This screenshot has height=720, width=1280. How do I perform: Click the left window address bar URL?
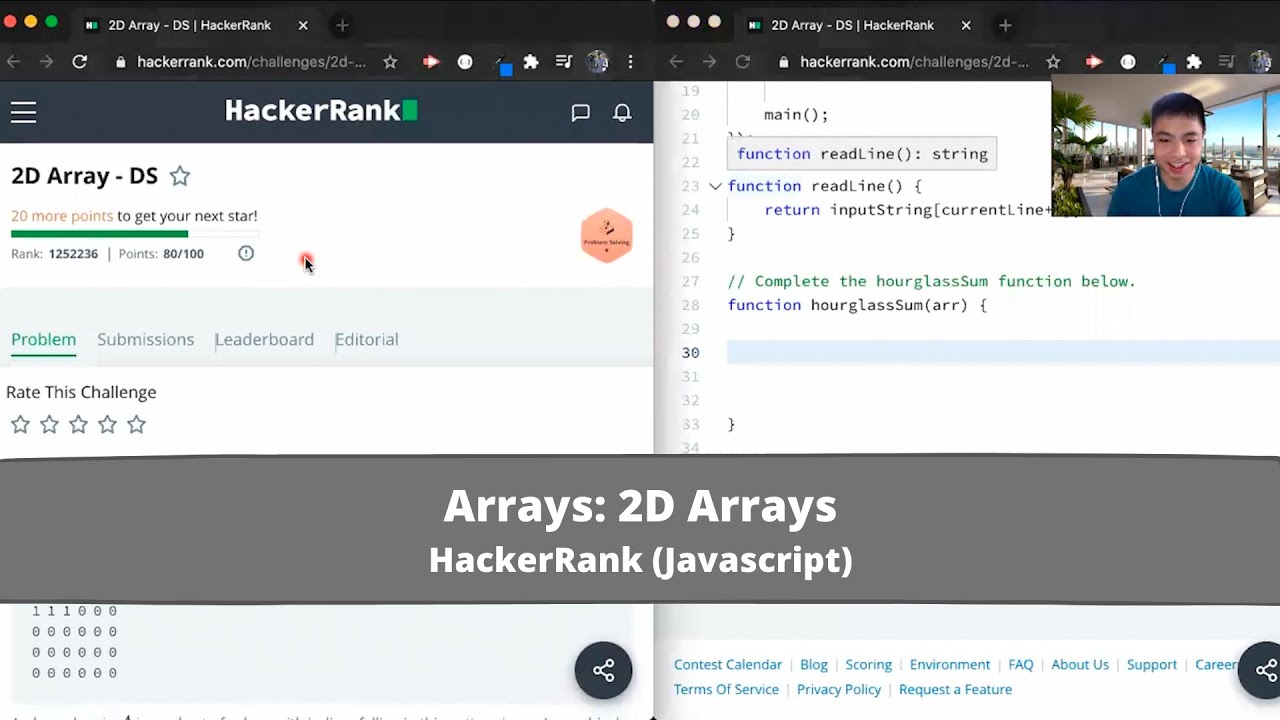[x=251, y=62]
